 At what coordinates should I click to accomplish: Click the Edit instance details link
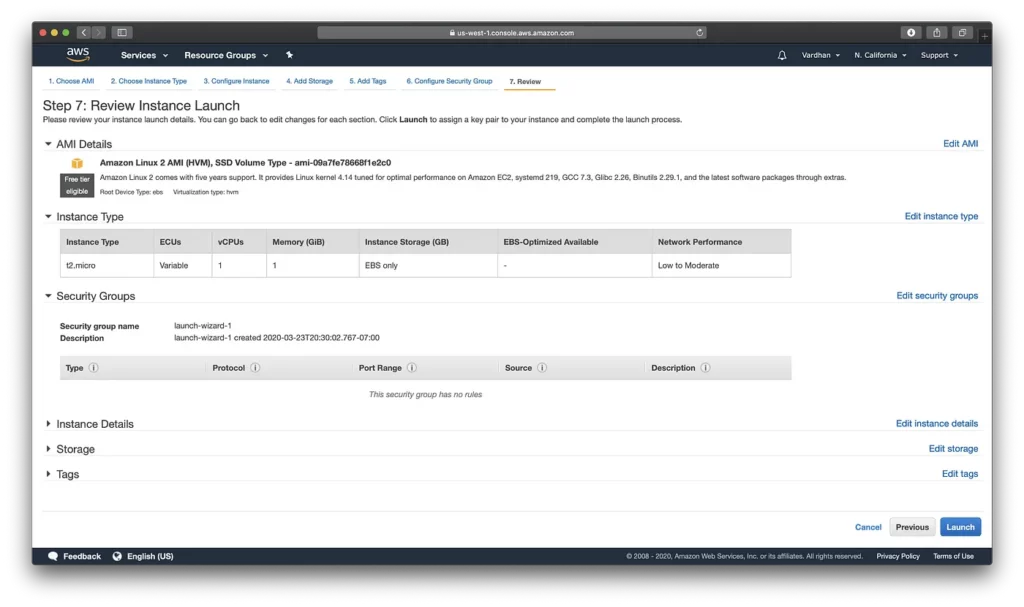(x=936, y=424)
